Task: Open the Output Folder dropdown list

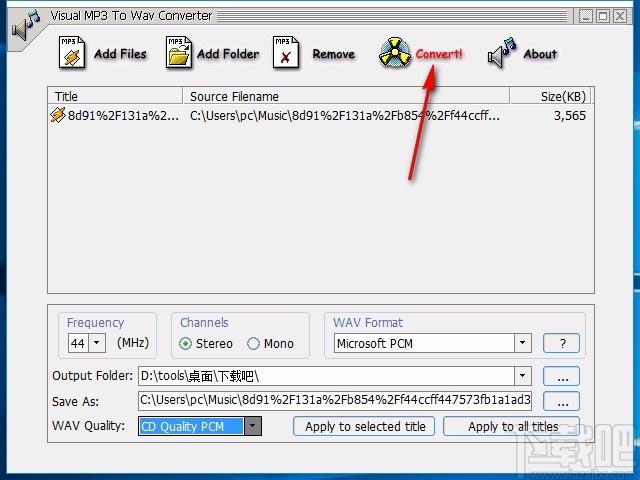Action: point(522,376)
